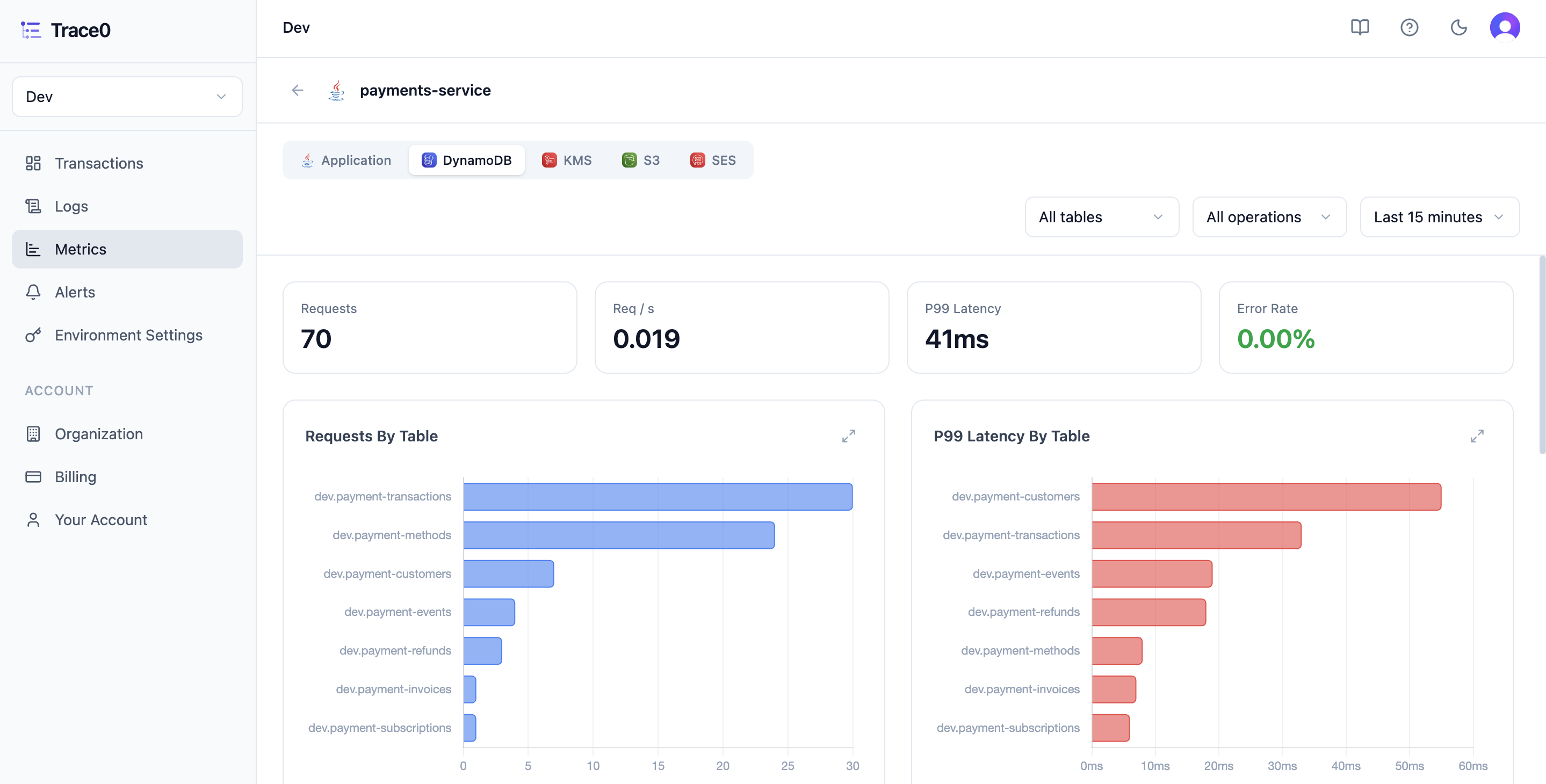Open the All operations dropdown
This screenshot has width=1546, height=784.
pyautogui.click(x=1269, y=217)
